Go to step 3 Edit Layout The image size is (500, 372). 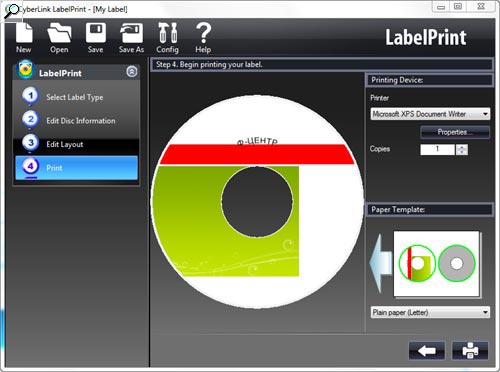point(76,144)
